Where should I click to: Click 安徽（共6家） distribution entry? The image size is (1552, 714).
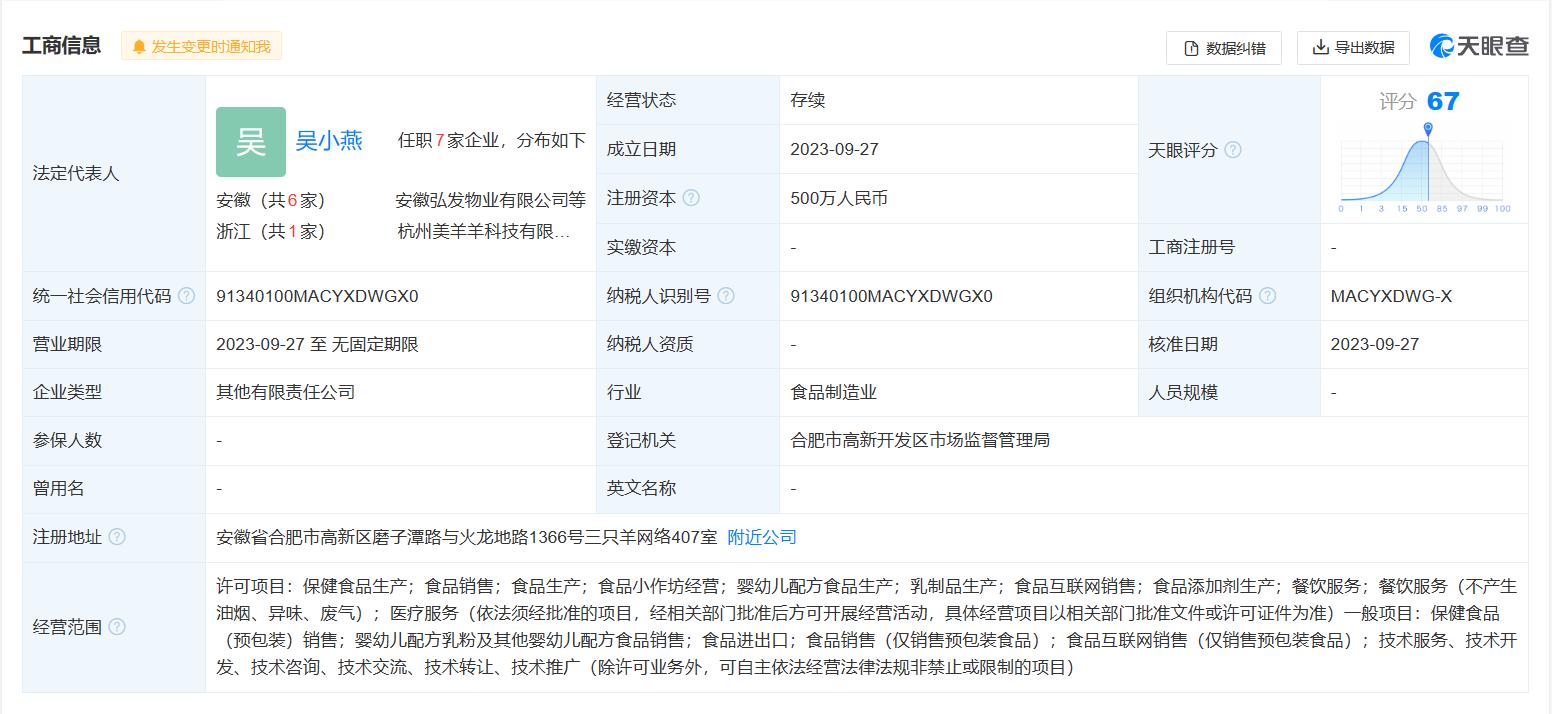click(271, 200)
